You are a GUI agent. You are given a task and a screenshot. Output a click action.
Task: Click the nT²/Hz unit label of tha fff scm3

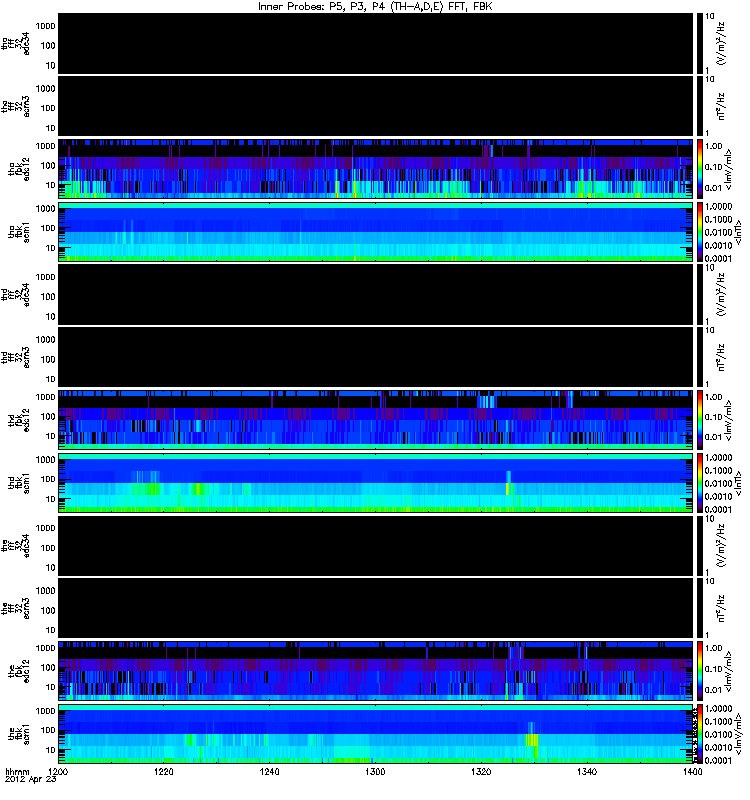point(722,106)
